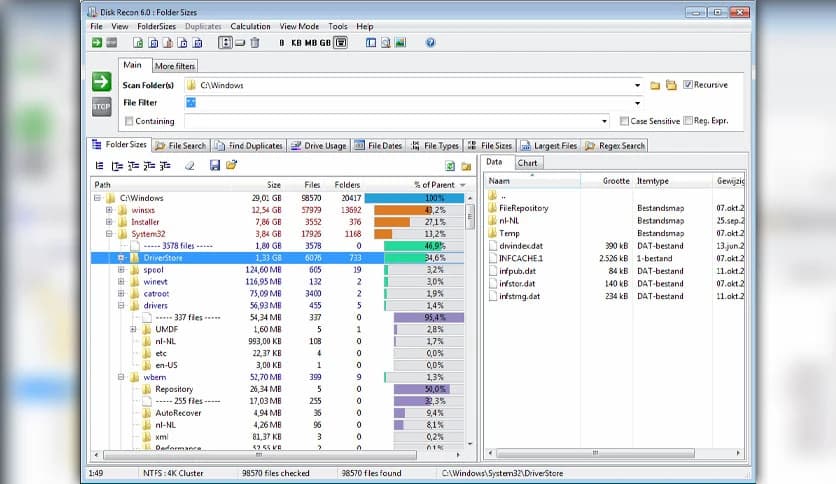Enable the Containing checkbox

pos(128,121)
